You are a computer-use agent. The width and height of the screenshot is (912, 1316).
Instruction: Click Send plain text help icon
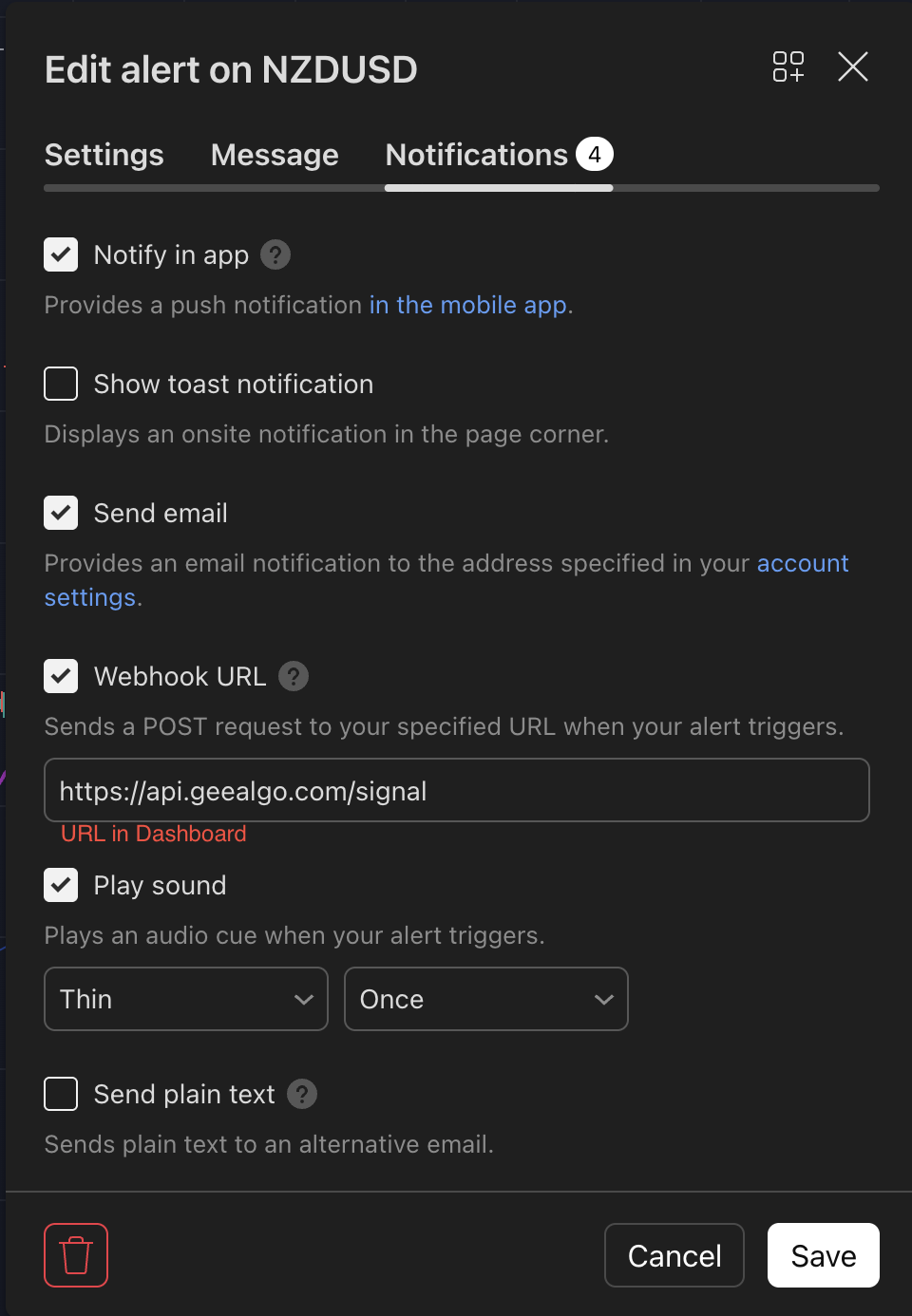pos(302,1094)
